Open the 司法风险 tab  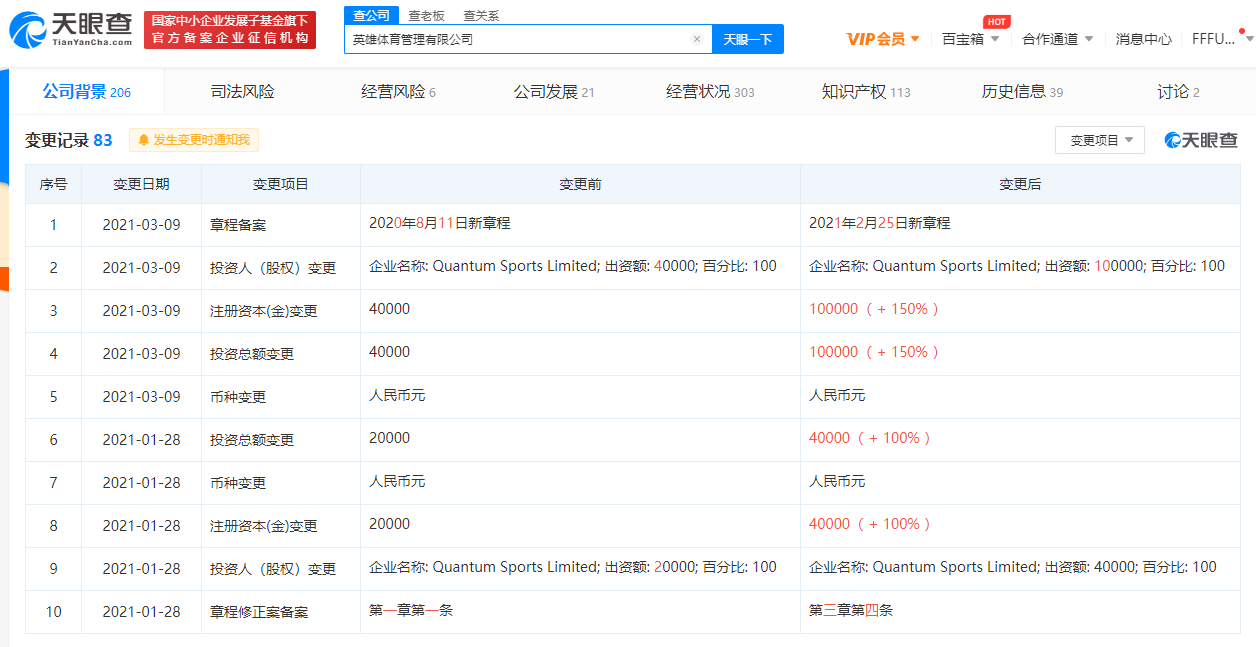[242, 92]
